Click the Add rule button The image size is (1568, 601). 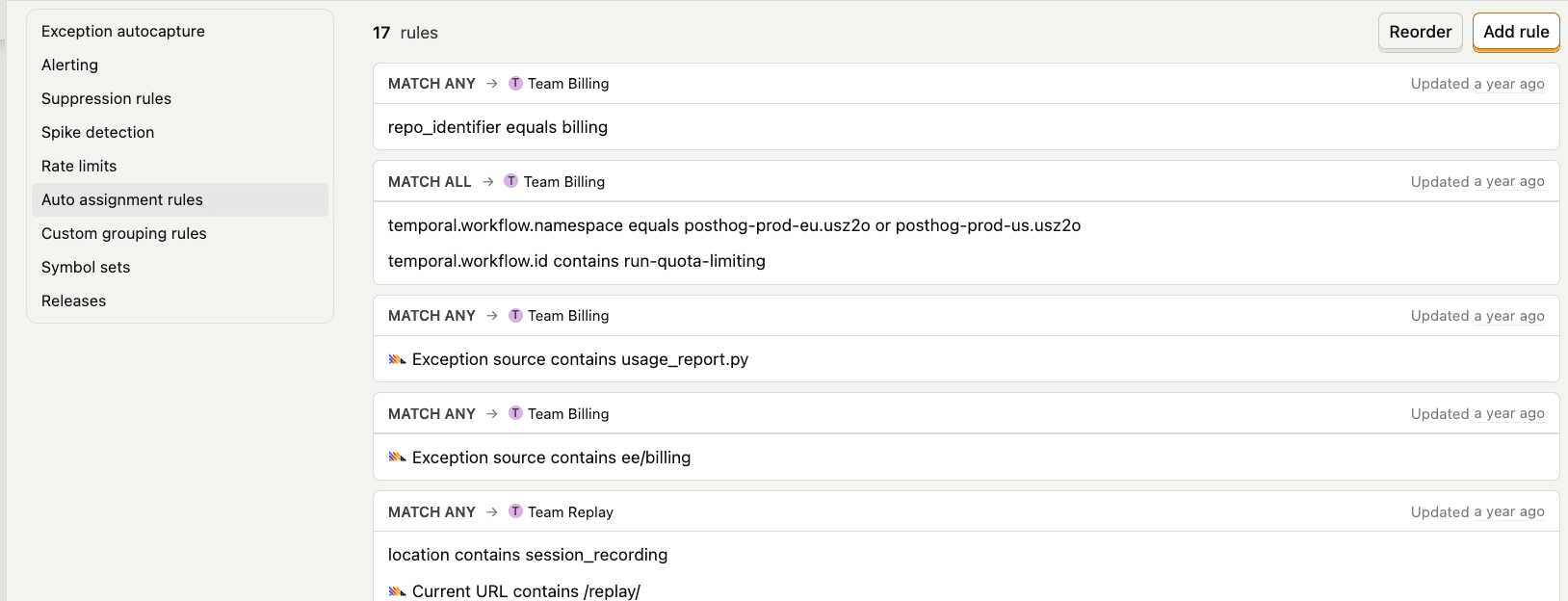coord(1516,32)
